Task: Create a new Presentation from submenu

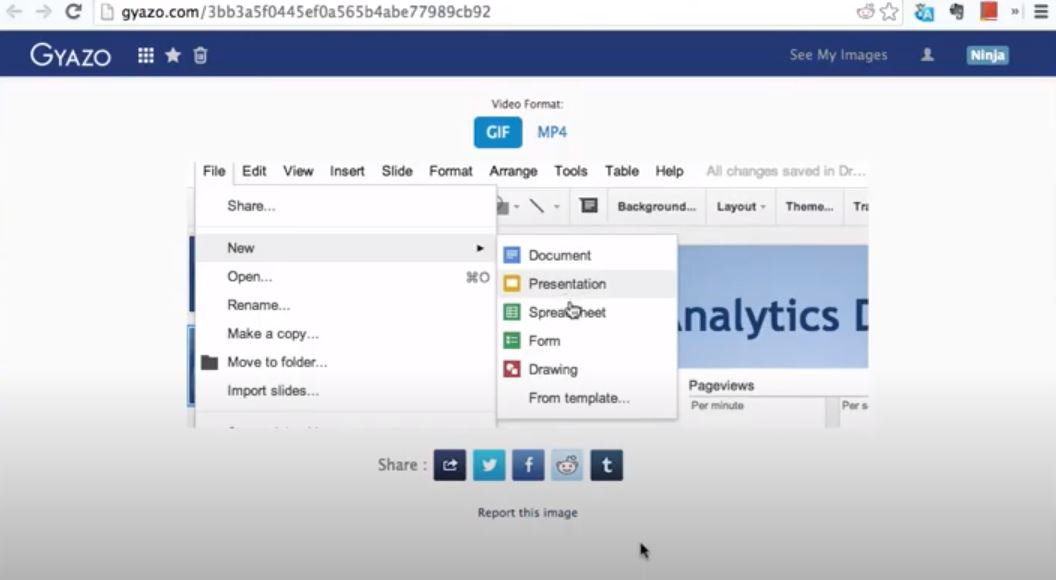Action: click(x=587, y=284)
